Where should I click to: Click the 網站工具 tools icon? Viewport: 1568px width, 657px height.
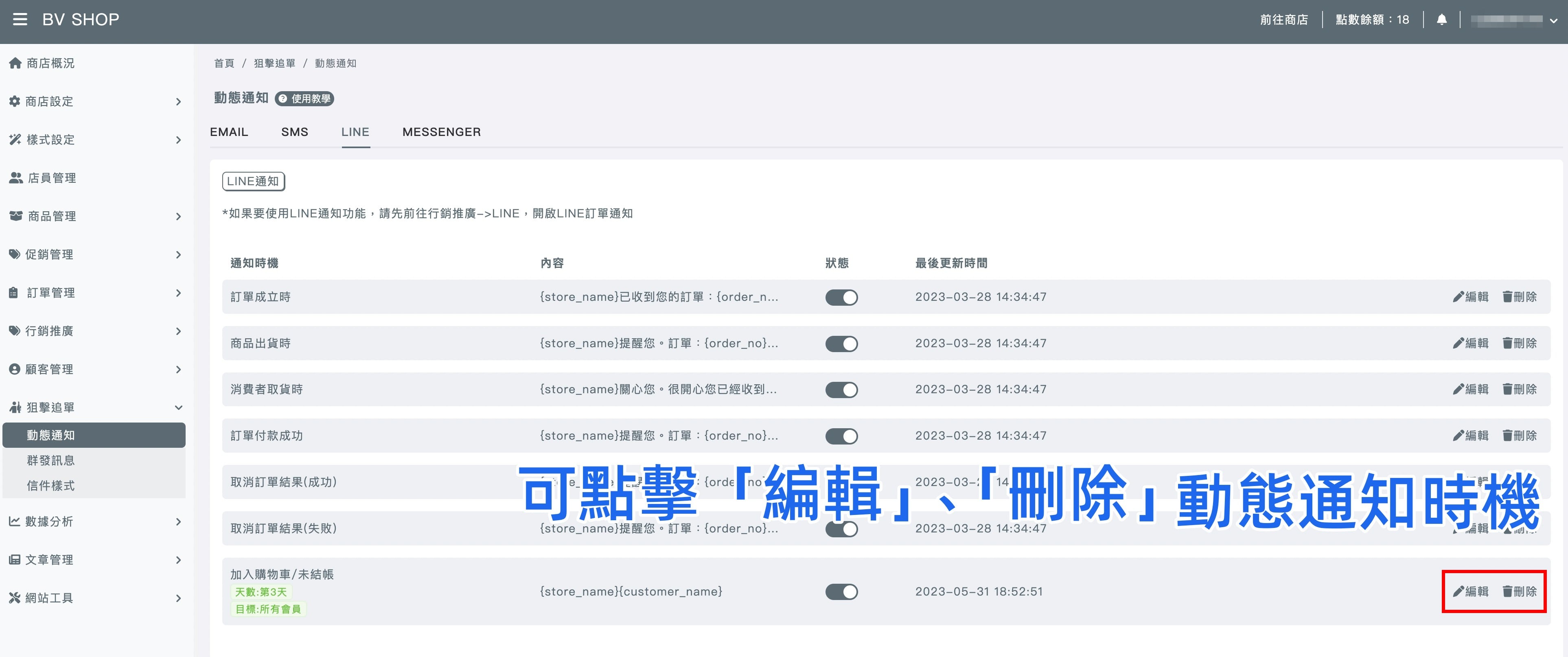tap(15, 598)
